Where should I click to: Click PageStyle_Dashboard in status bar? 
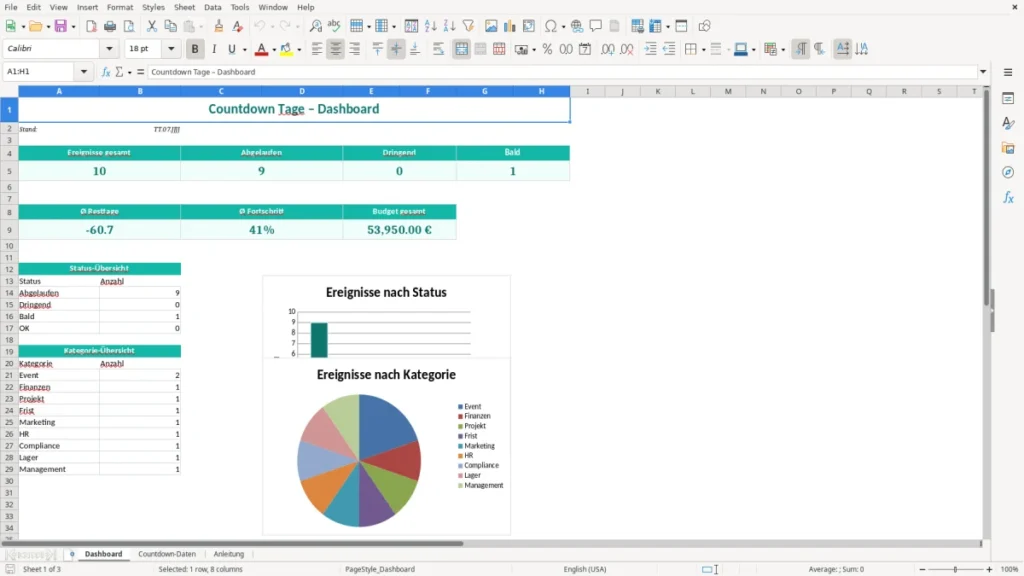point(379,569)
